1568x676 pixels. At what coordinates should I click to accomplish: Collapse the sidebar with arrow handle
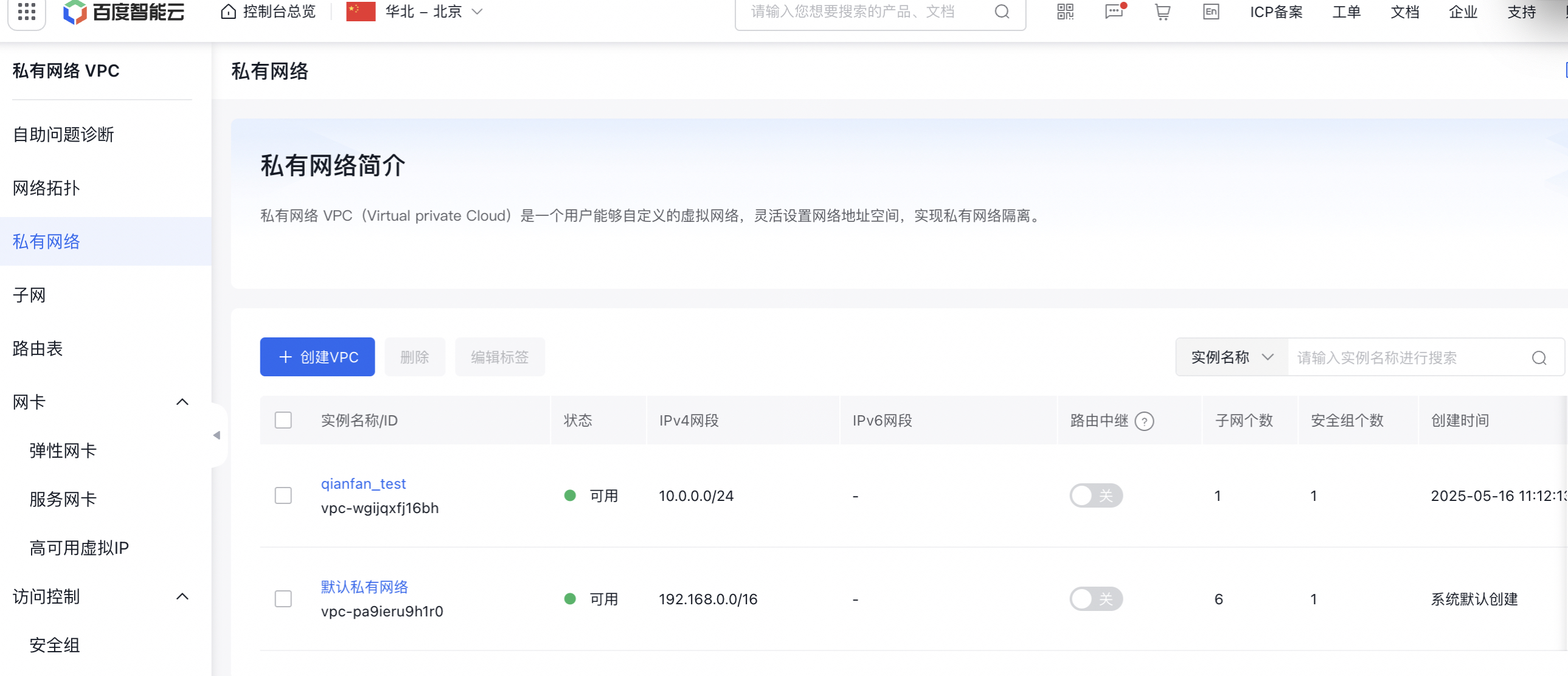click(217, 435)
